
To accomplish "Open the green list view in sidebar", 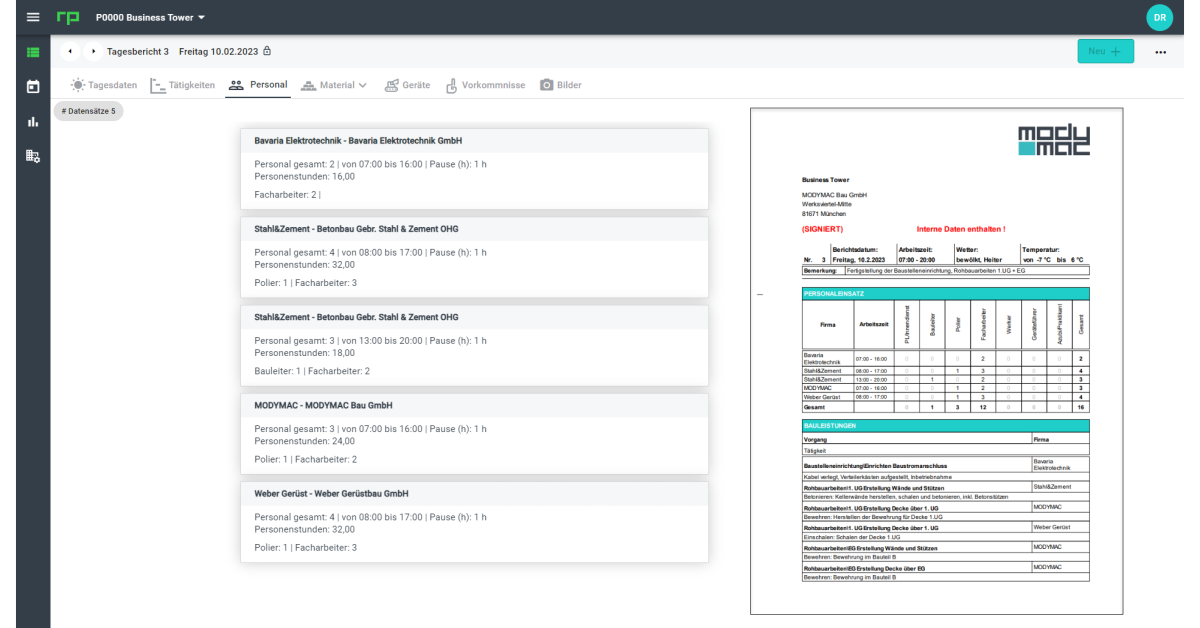I will coord(33,52).
